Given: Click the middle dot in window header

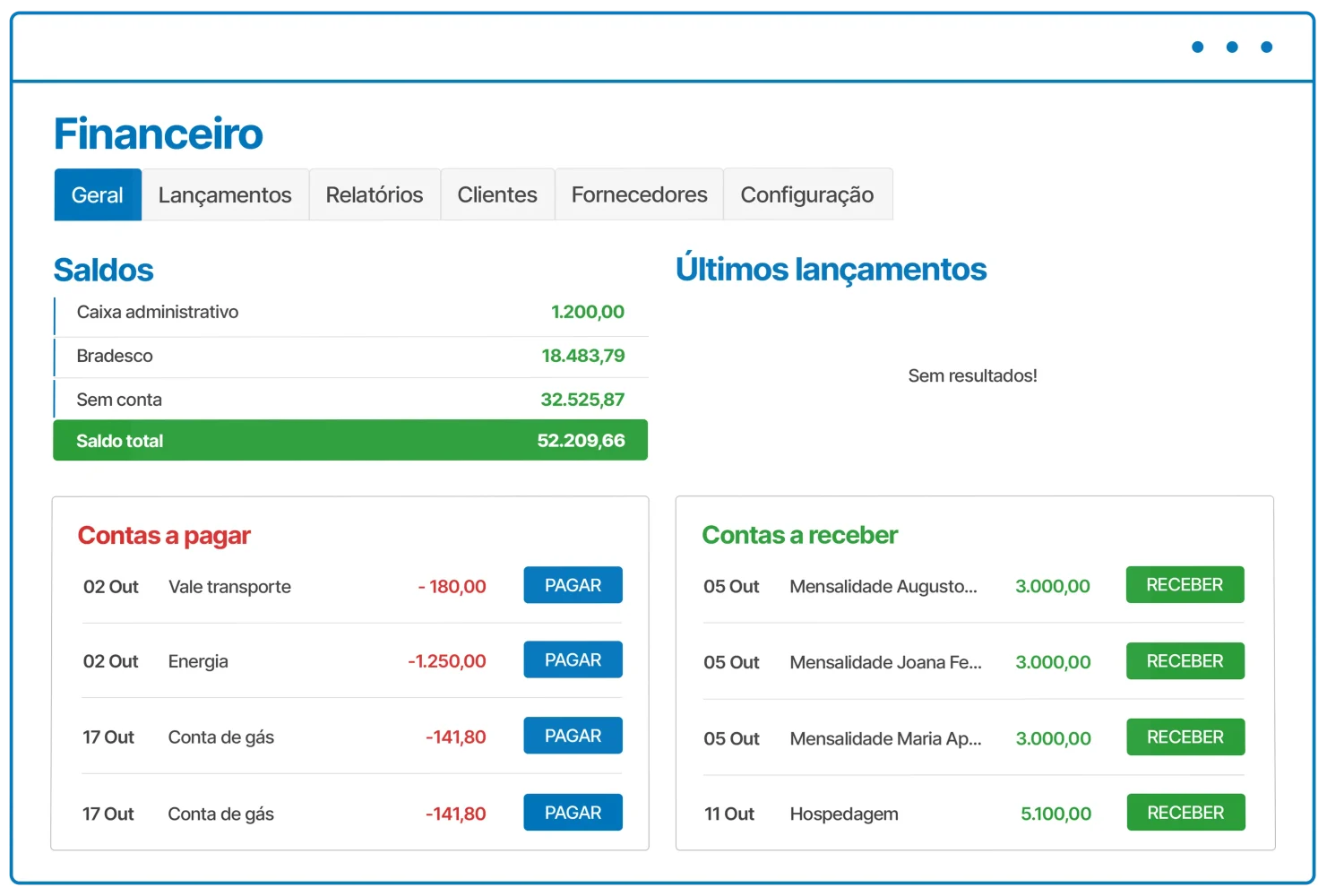Looking at the screenshot, I should click(1232, 47).
